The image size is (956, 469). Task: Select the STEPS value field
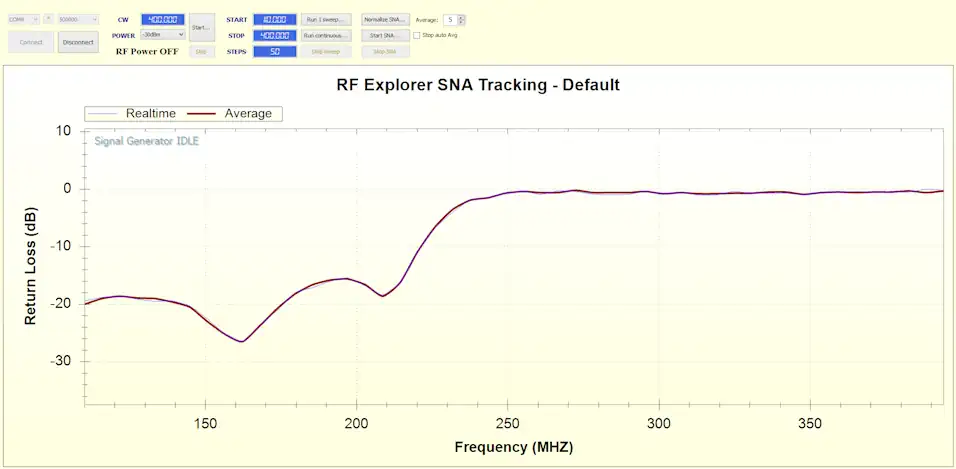pos(274,51)
